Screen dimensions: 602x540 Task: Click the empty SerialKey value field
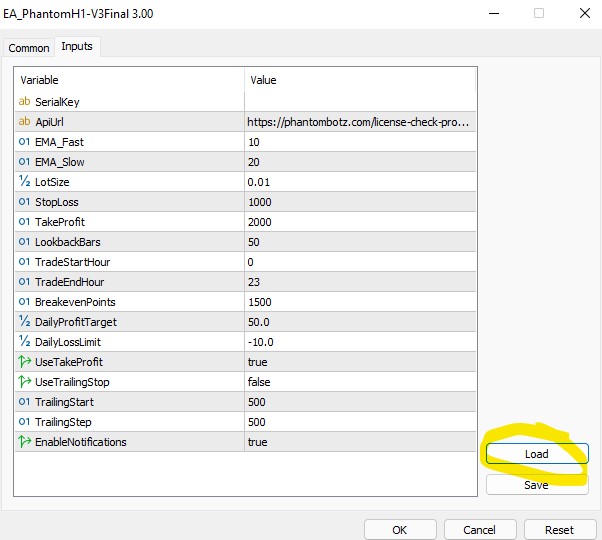click(360, 102)
